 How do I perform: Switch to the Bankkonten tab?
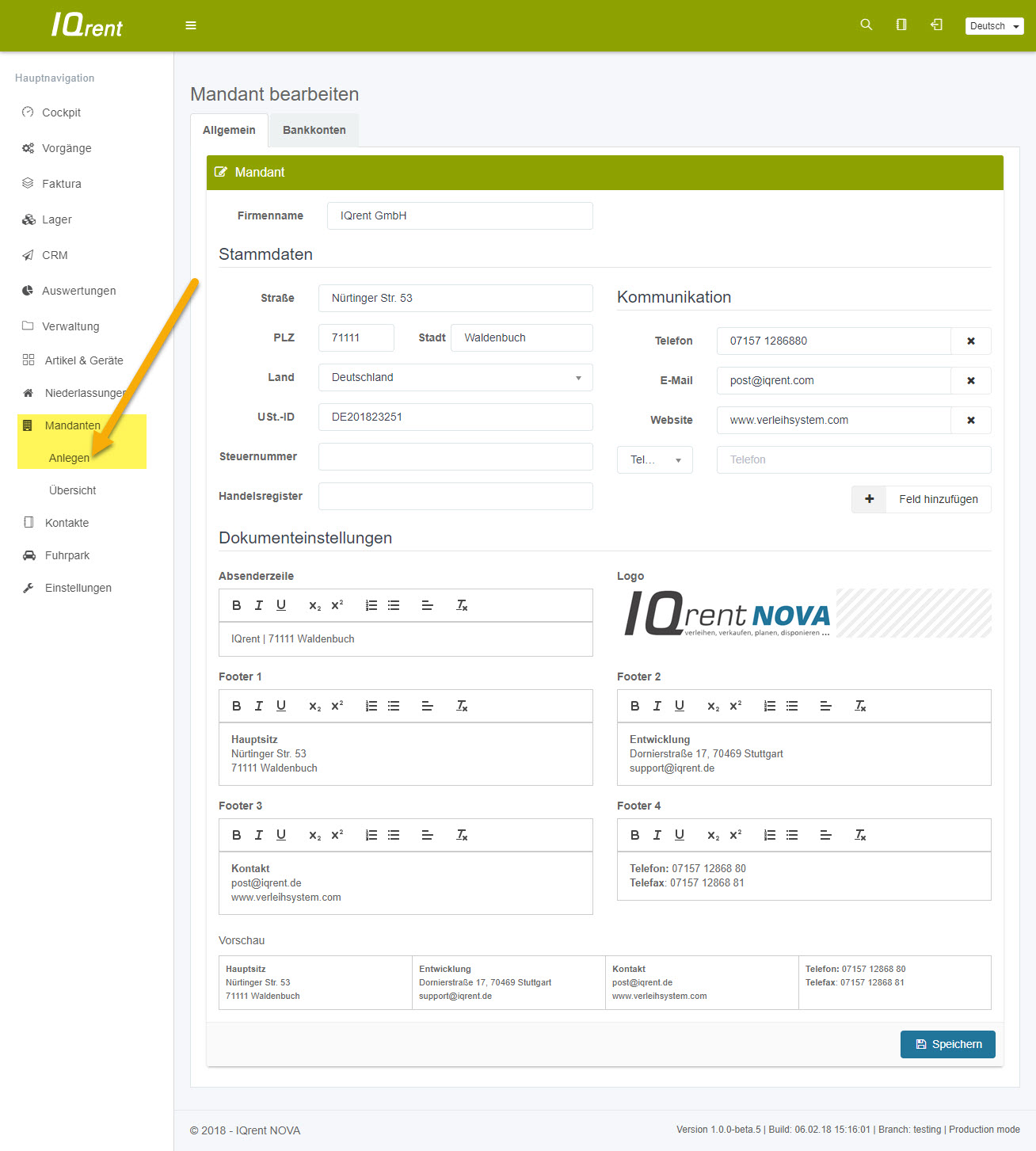(x=314, y=130)
